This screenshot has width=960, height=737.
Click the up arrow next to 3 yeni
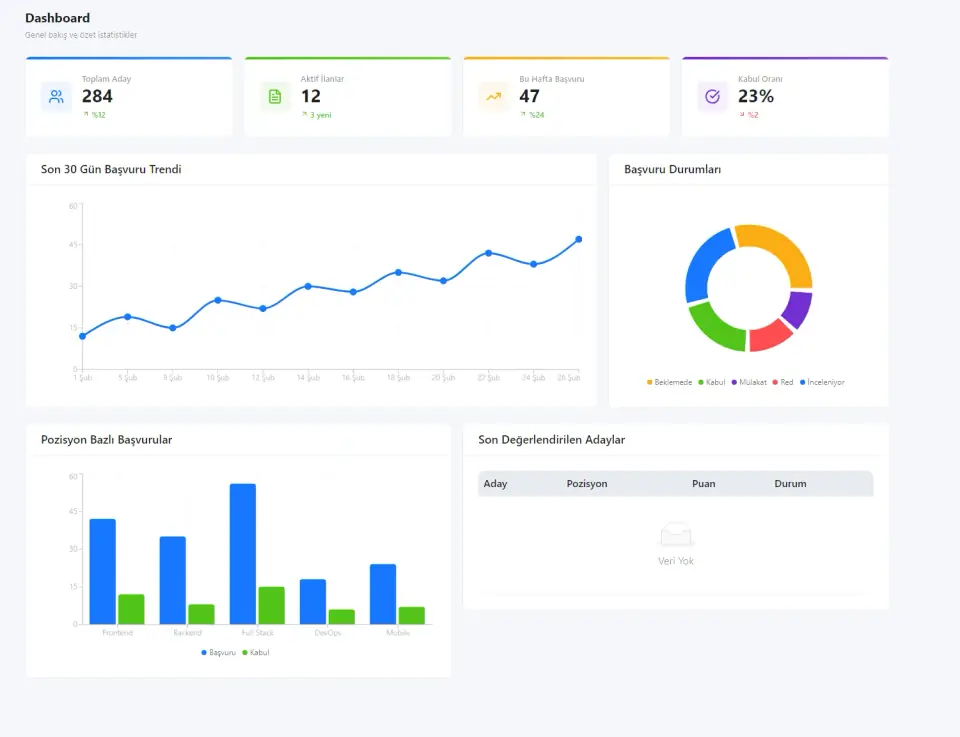pos(304,114)
